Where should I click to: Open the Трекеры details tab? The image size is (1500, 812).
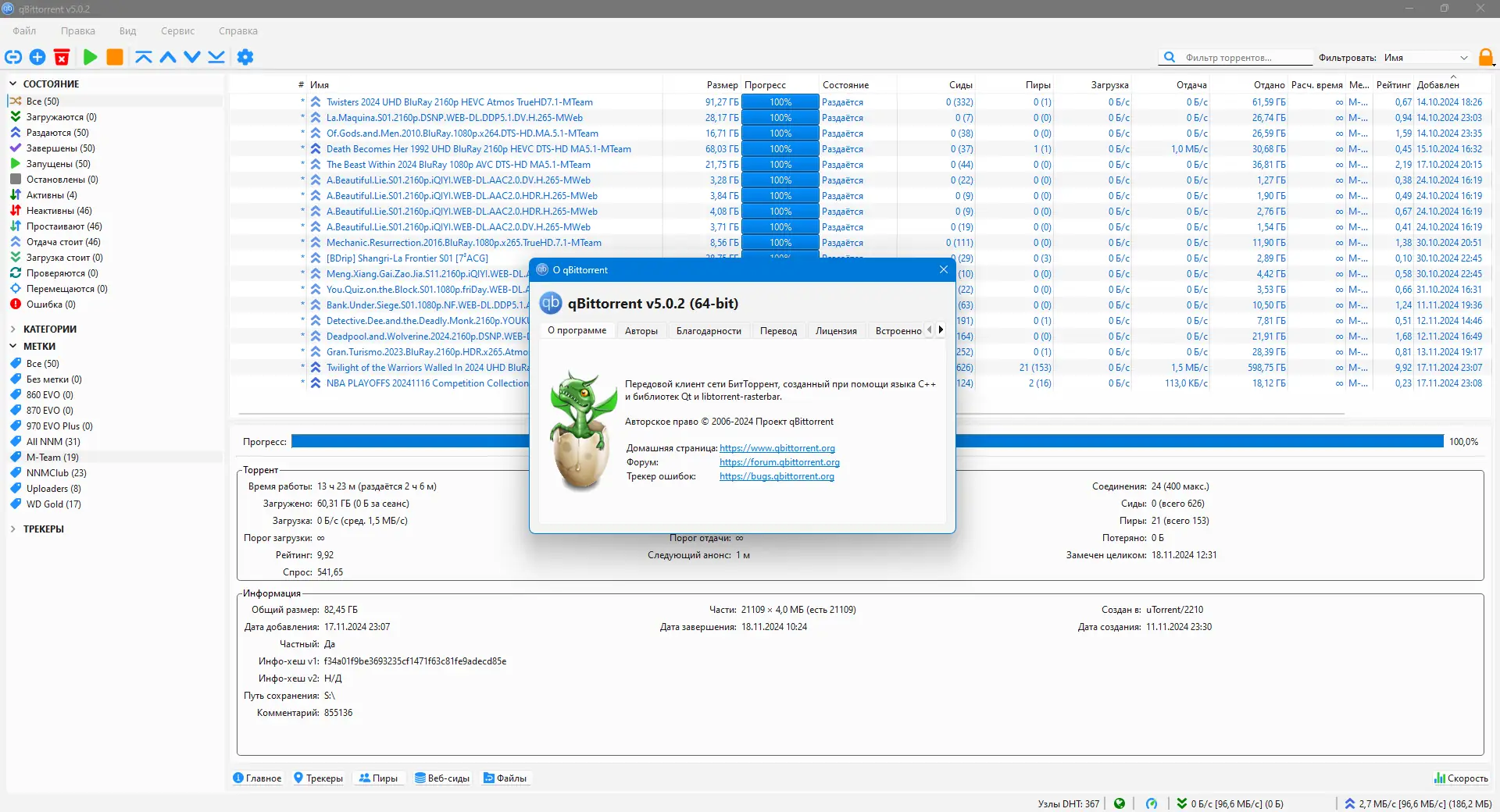(x=318, y=778)
